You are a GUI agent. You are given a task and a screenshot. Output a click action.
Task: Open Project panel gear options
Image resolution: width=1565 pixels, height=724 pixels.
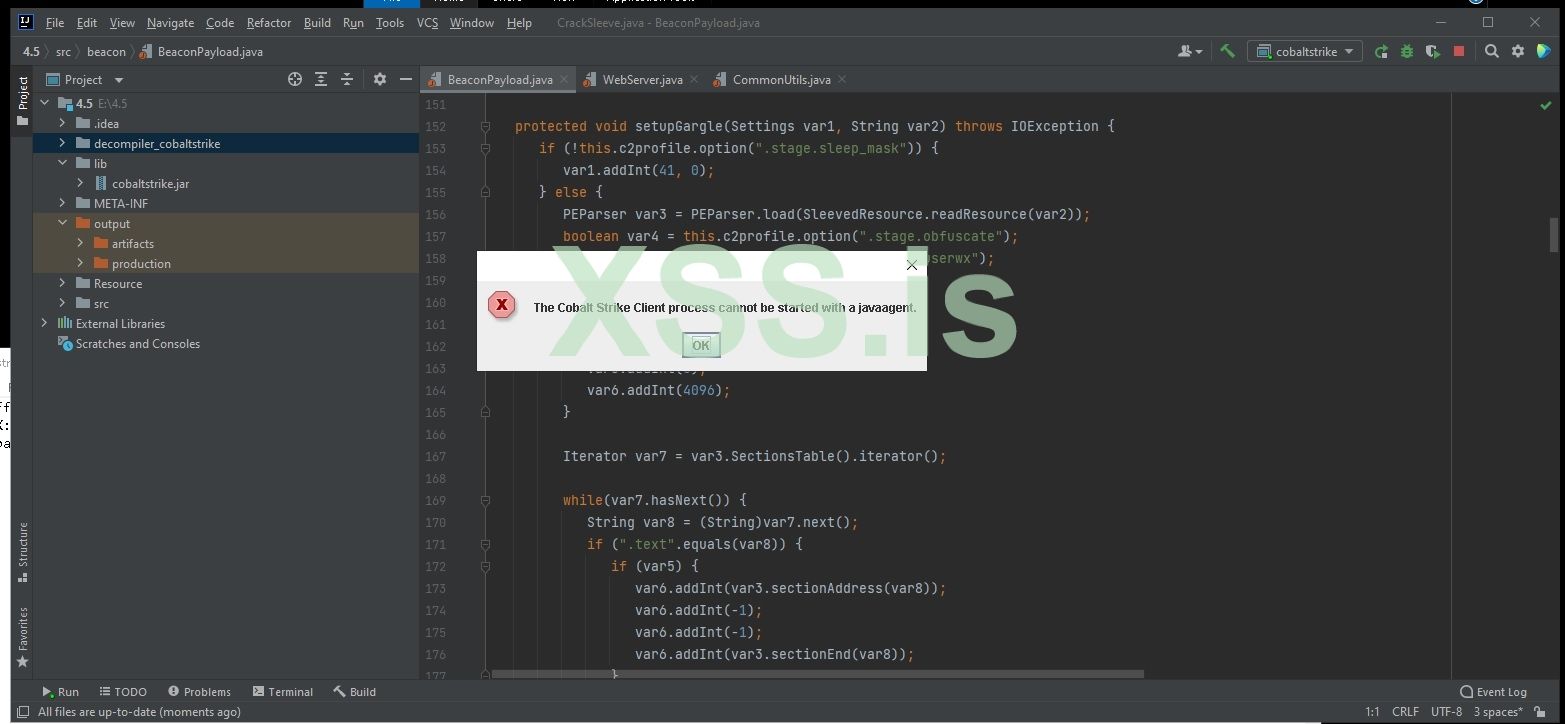click(380, 80)
